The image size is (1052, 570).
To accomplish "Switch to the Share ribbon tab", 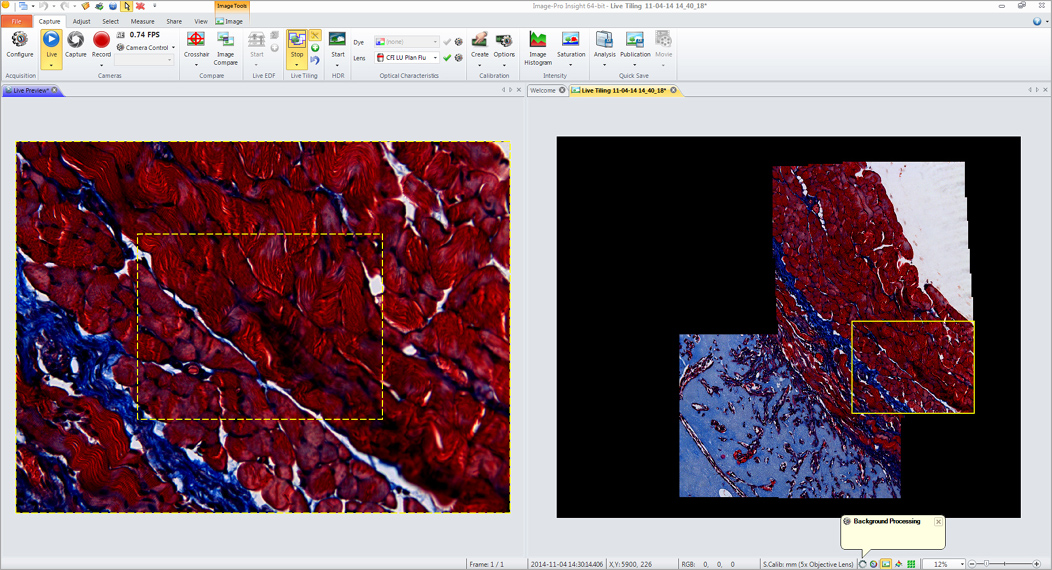I will pyautogui.click(x=174, y=21).
